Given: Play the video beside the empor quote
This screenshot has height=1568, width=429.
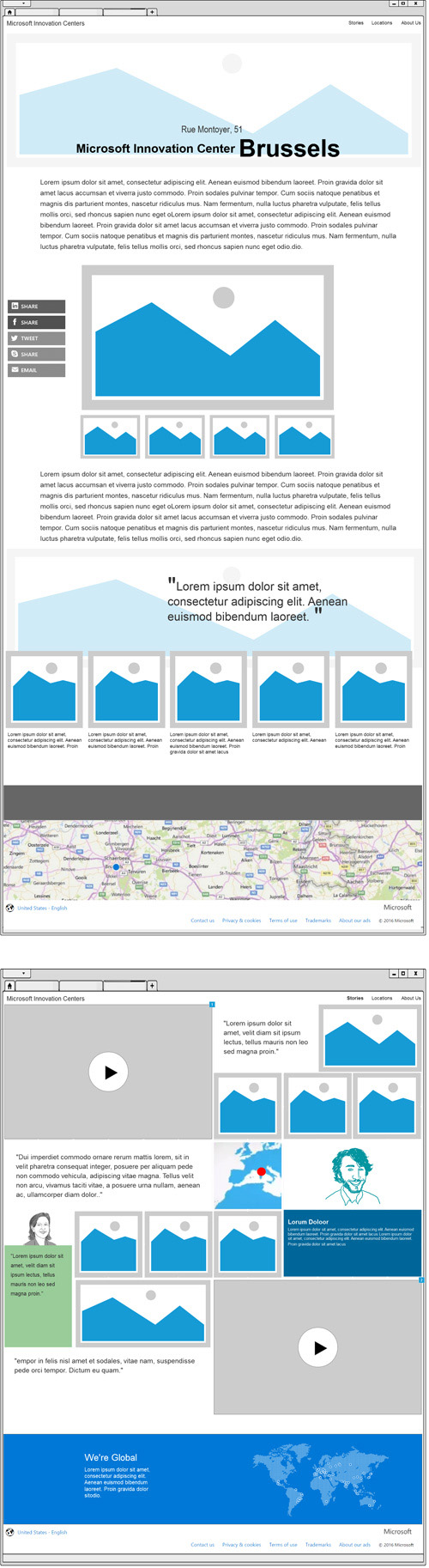Looking at the screenshot, I should click(317, 1347).
